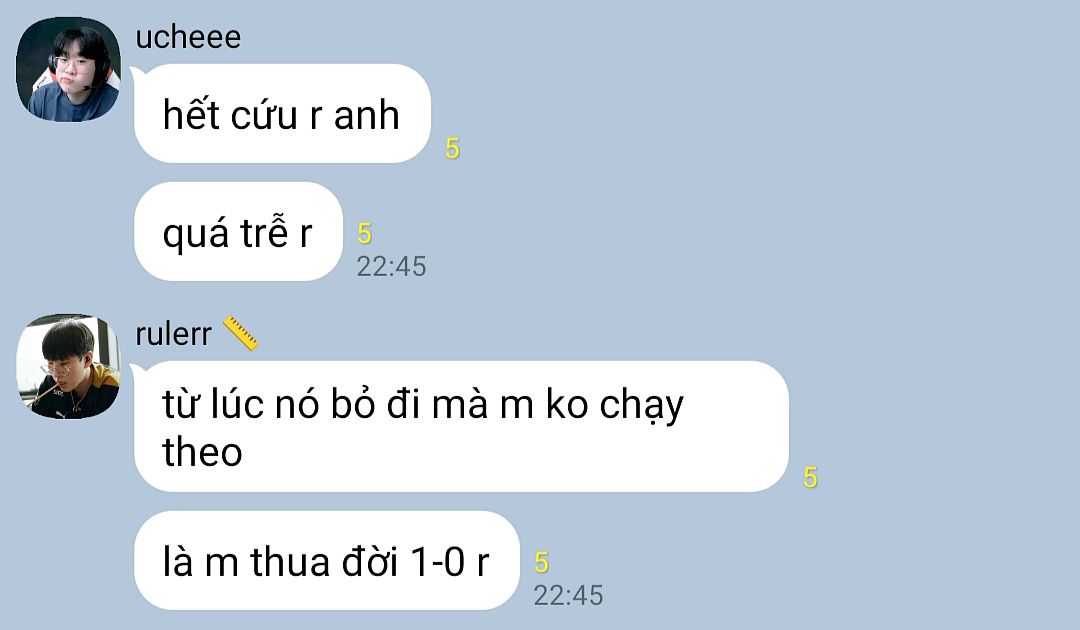
Task: Click the word "theo" in rulerr's message
Action: (202, 452)
